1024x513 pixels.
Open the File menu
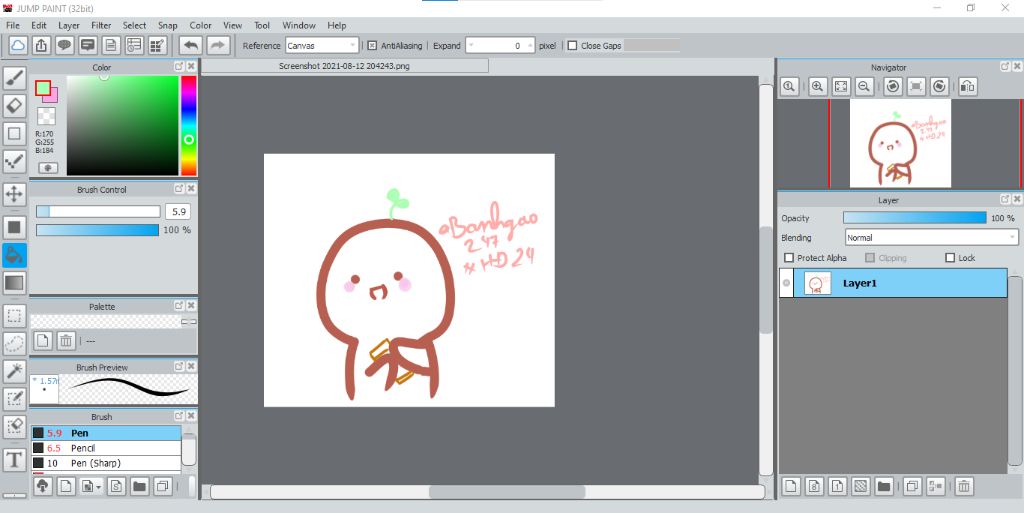coord(12,25)
